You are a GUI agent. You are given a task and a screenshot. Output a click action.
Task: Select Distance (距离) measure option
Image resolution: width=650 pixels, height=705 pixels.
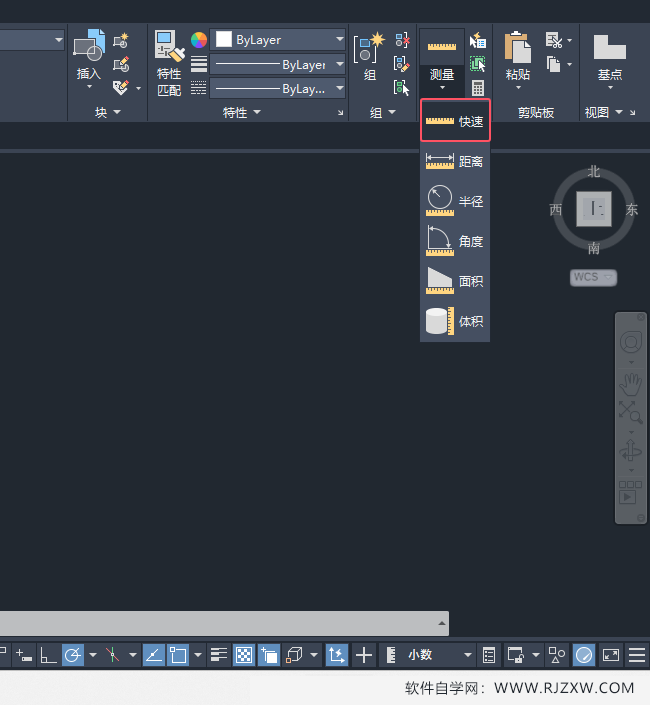[455, 161]
